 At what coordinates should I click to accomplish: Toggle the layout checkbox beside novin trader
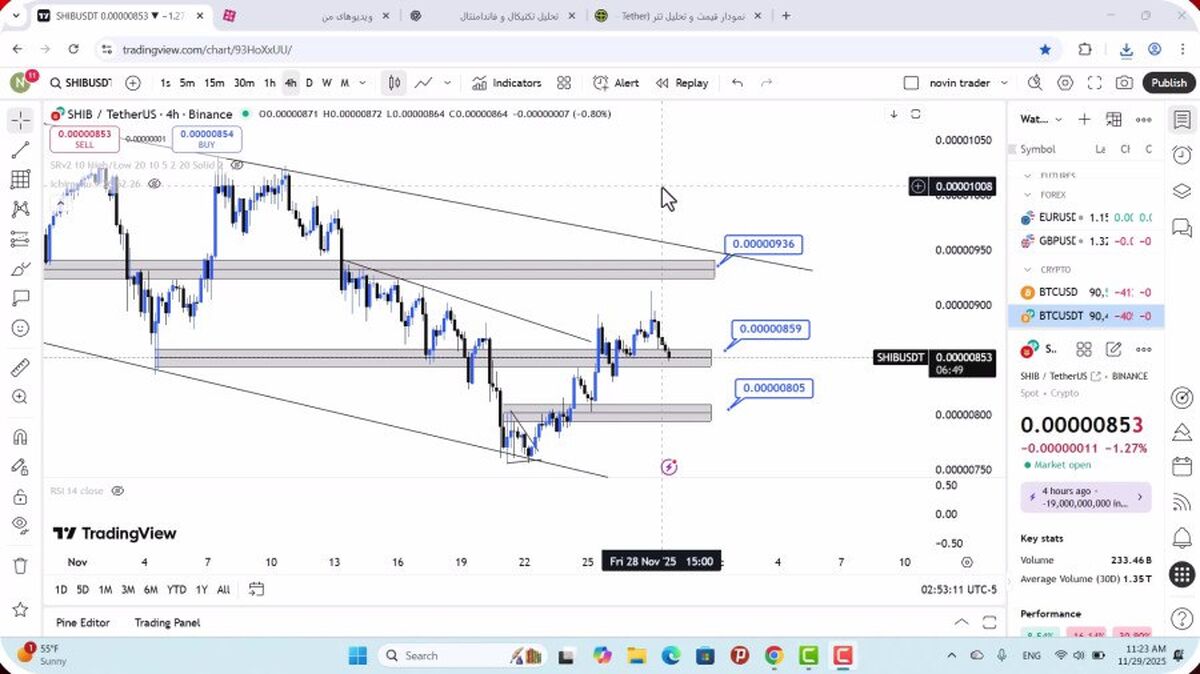(911, 83)
